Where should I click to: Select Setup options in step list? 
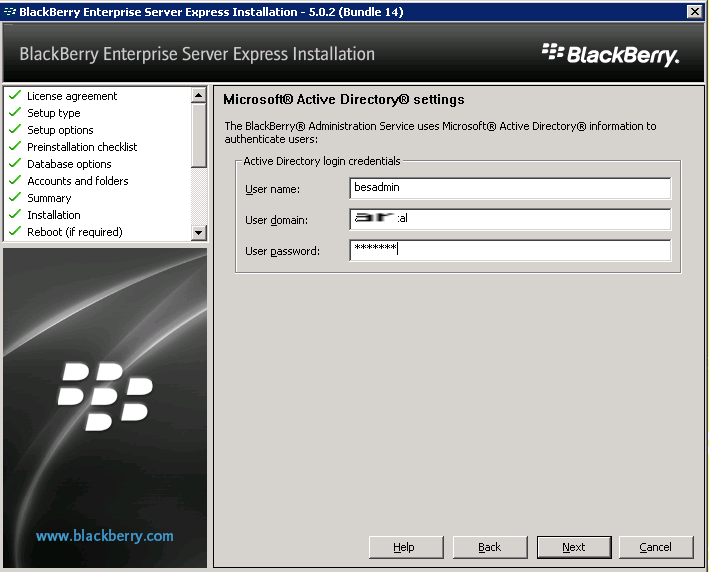(x=60, y=130)
